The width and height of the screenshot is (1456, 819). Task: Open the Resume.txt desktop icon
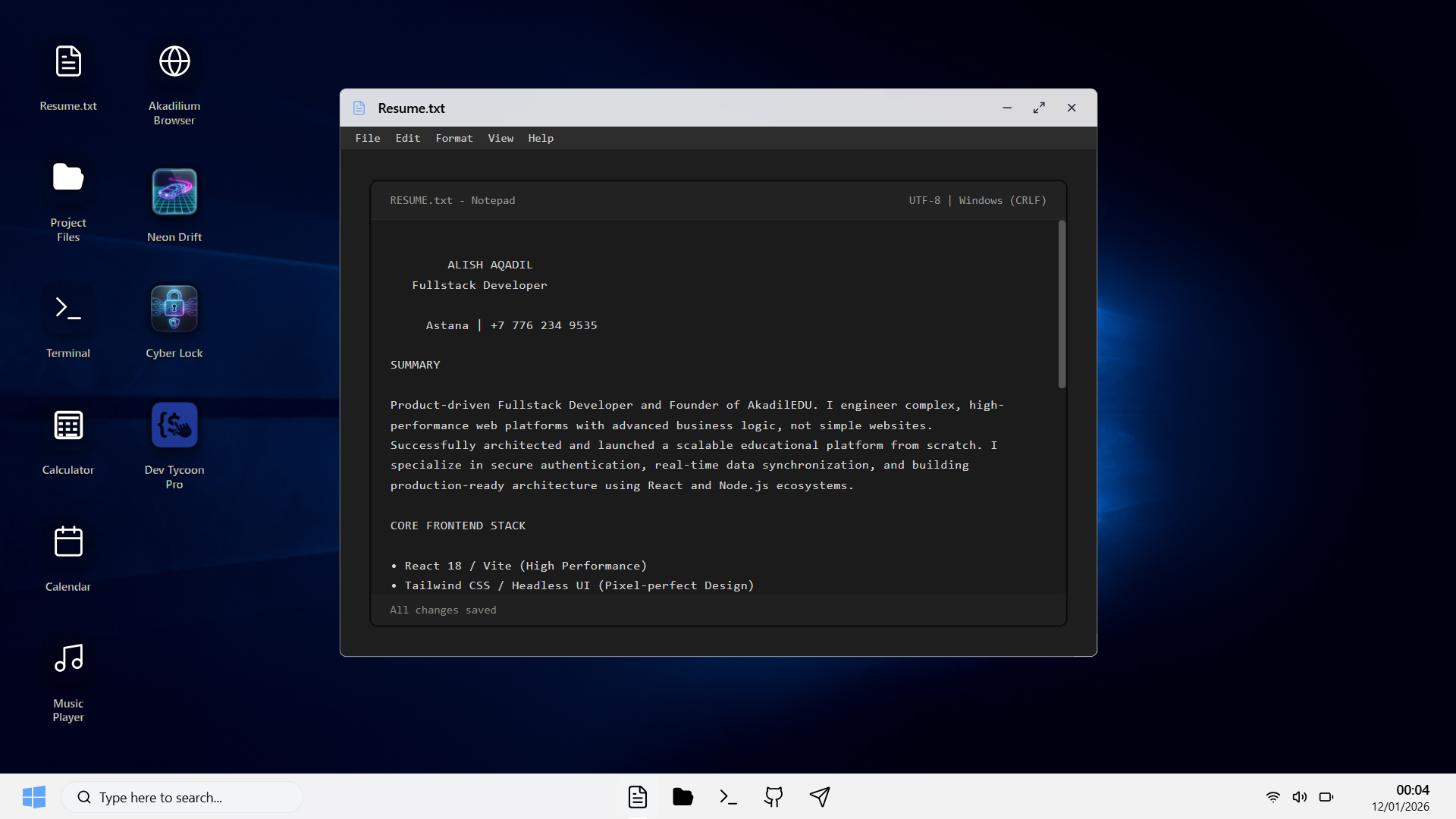tap(68, 76)
